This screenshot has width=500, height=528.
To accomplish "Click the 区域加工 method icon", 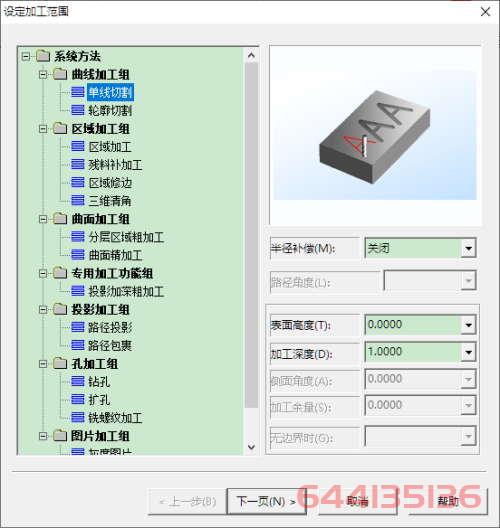I will (x=78, y=146).
